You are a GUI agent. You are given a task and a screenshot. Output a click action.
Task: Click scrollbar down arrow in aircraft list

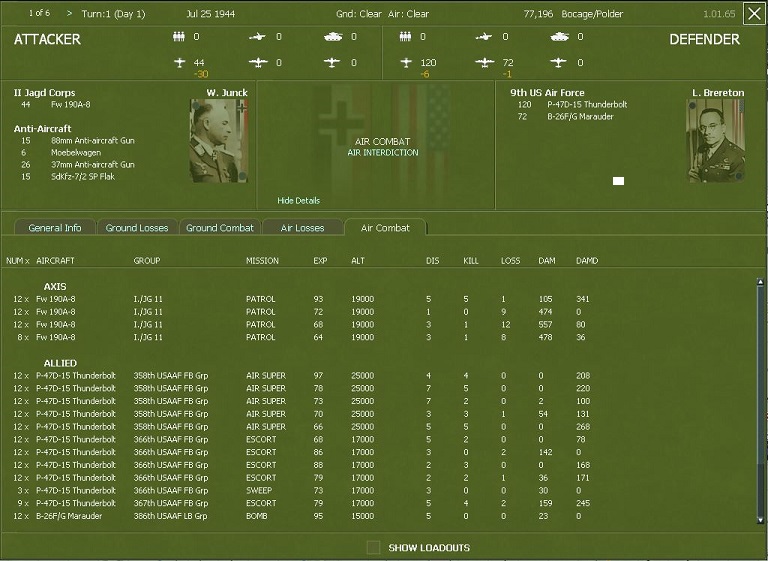(760, 520)
